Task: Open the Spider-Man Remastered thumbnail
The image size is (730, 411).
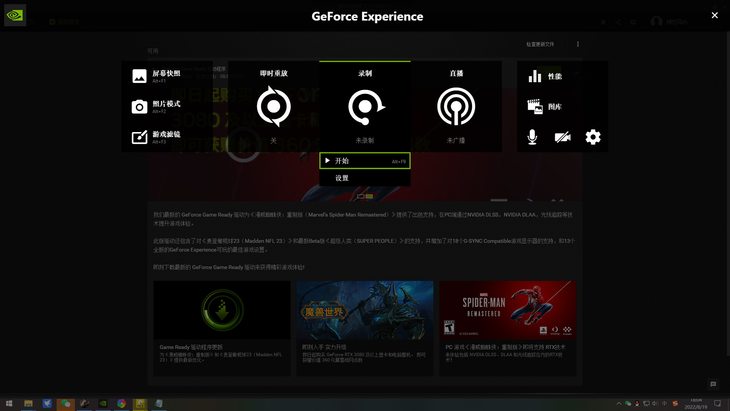Action: point(507,310)
